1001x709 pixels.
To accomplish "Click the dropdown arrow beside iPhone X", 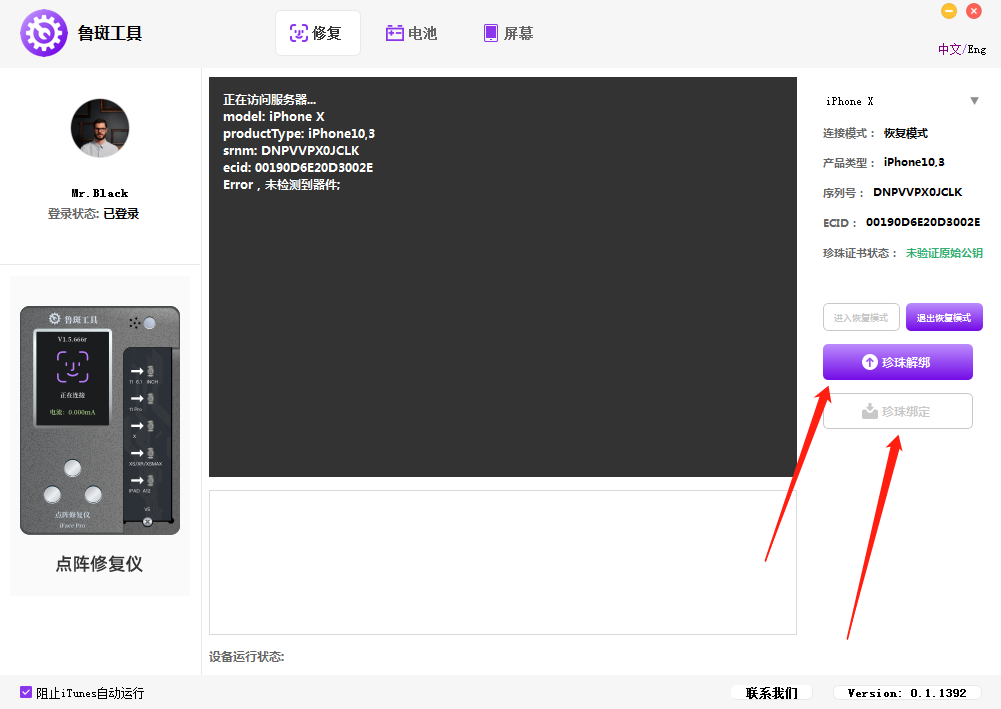I will coord(974,101).
